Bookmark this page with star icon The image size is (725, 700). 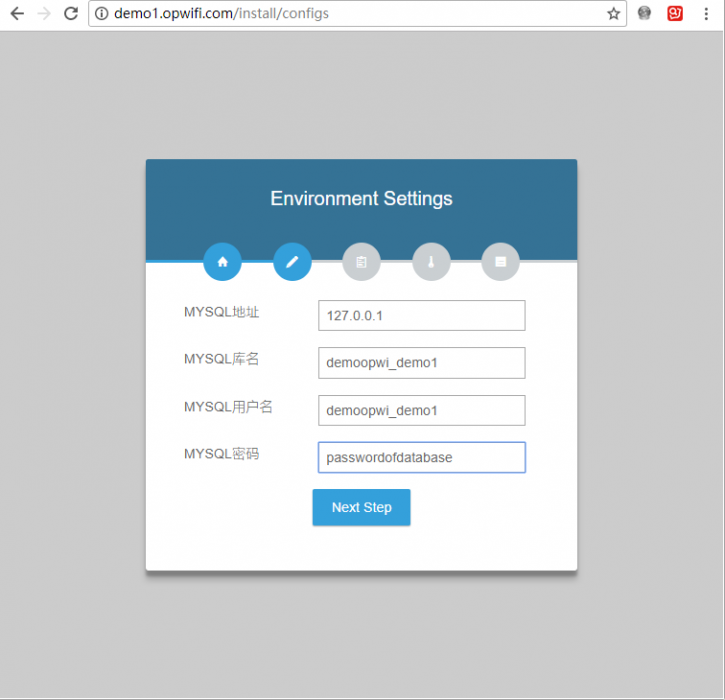[614, 13]
